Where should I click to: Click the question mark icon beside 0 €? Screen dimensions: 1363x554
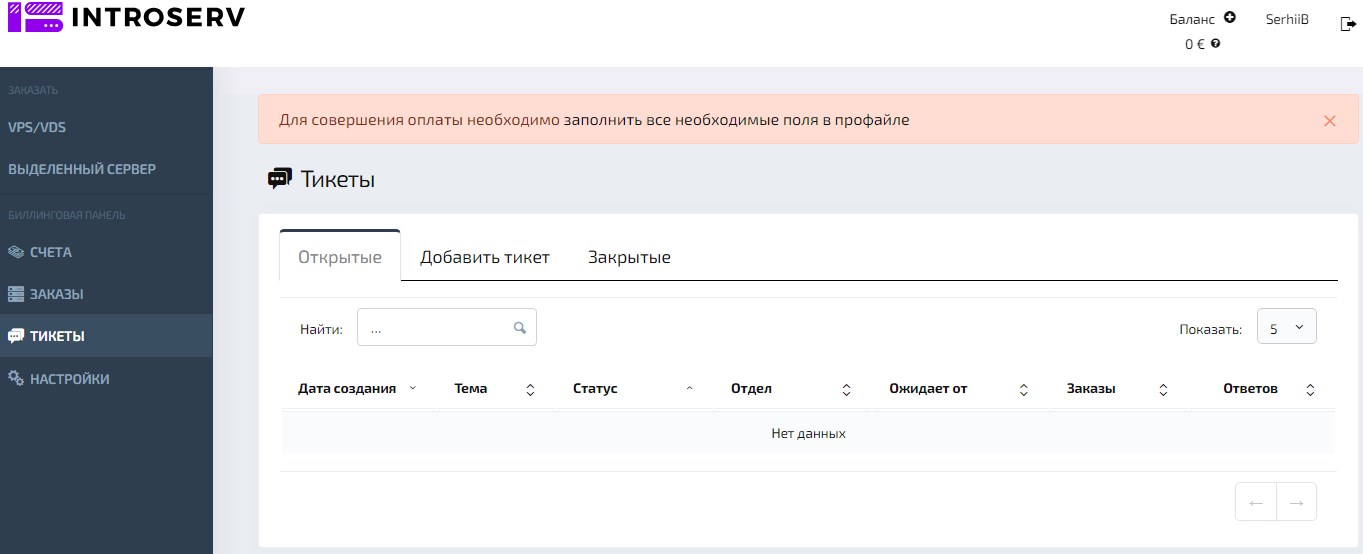[1215, 44]
